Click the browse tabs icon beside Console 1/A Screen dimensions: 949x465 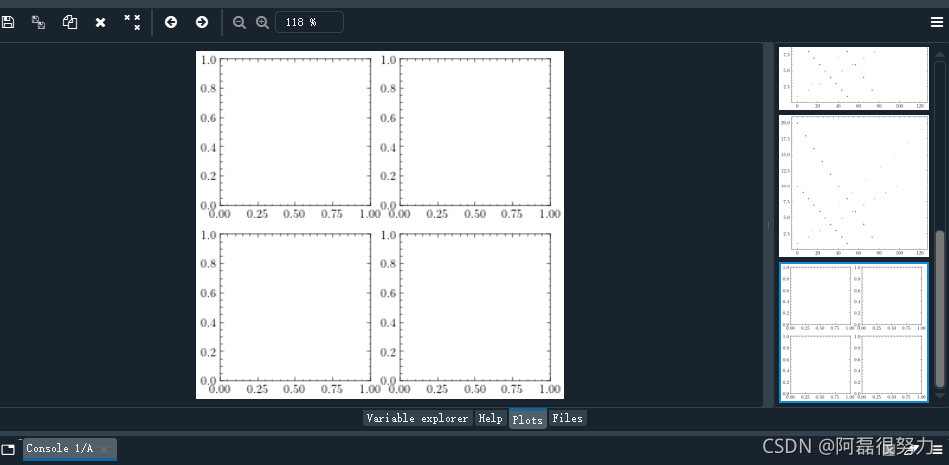[8, 449]
